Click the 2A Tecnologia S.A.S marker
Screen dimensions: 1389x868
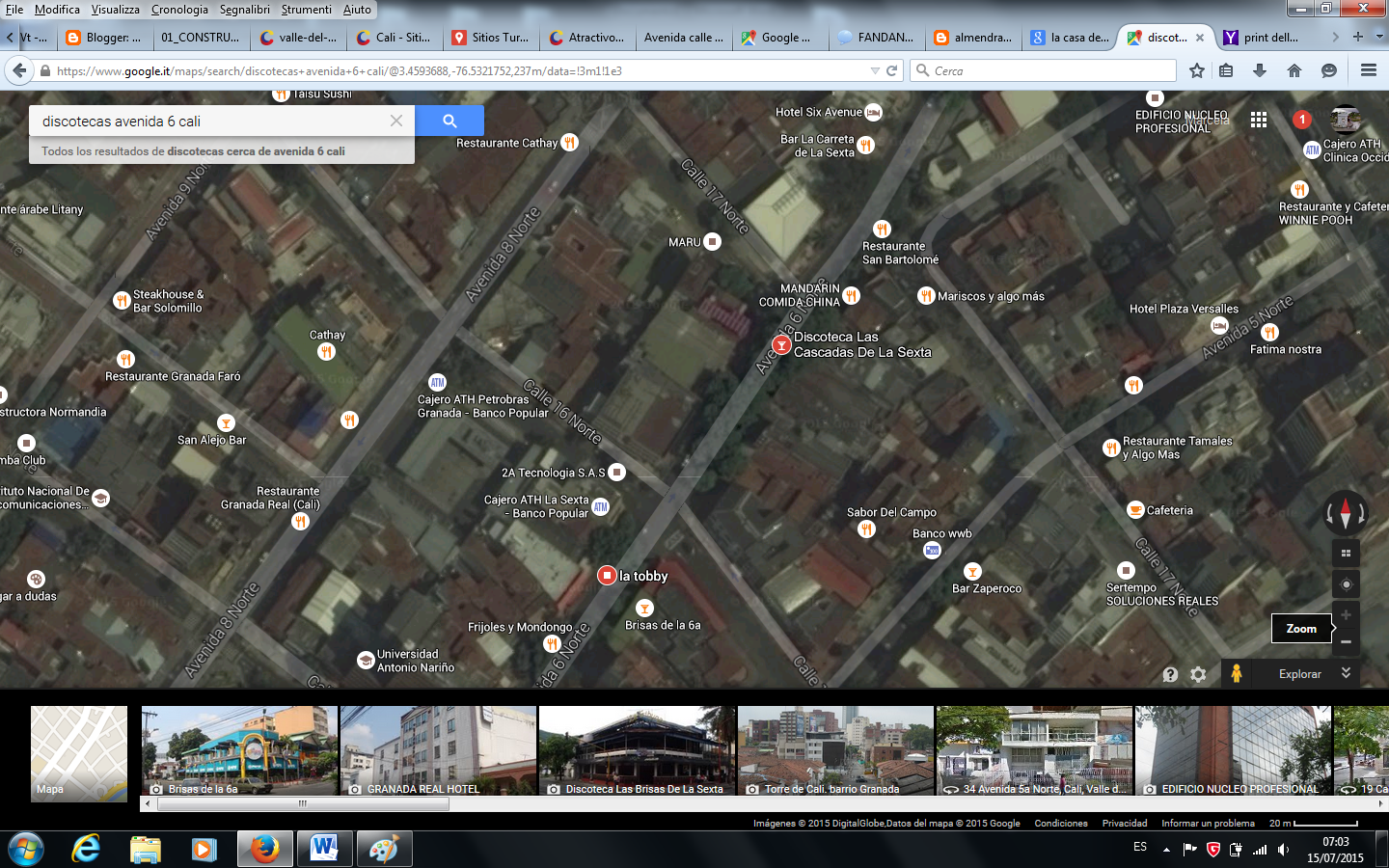[617, 473]
